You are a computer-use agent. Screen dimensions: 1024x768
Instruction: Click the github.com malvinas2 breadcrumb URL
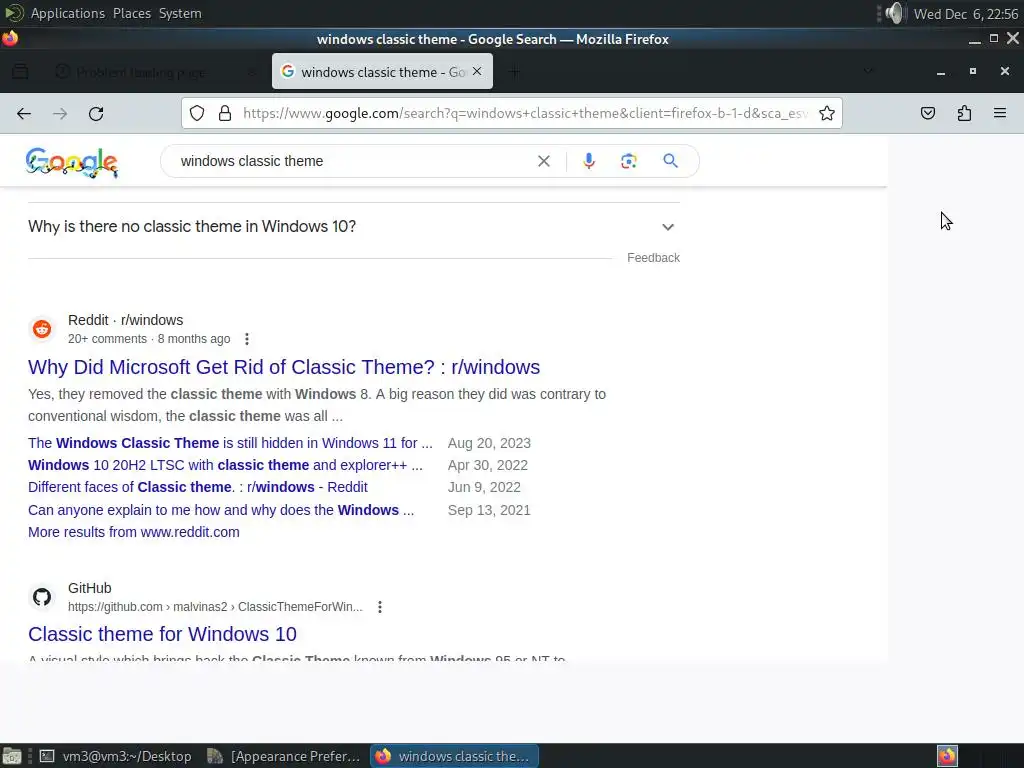click(x=215, y=607)
